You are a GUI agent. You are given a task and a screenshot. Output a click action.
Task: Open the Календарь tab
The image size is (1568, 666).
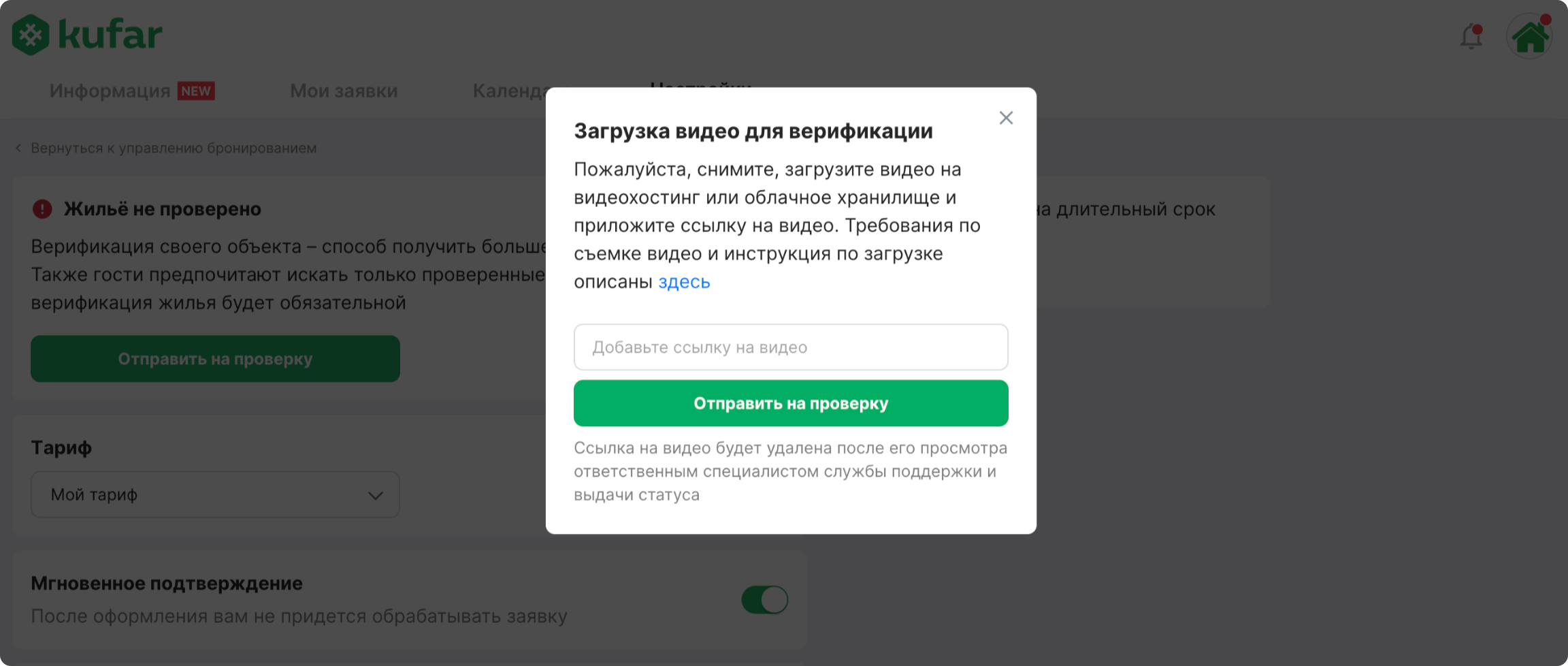[x=509, y=91]
